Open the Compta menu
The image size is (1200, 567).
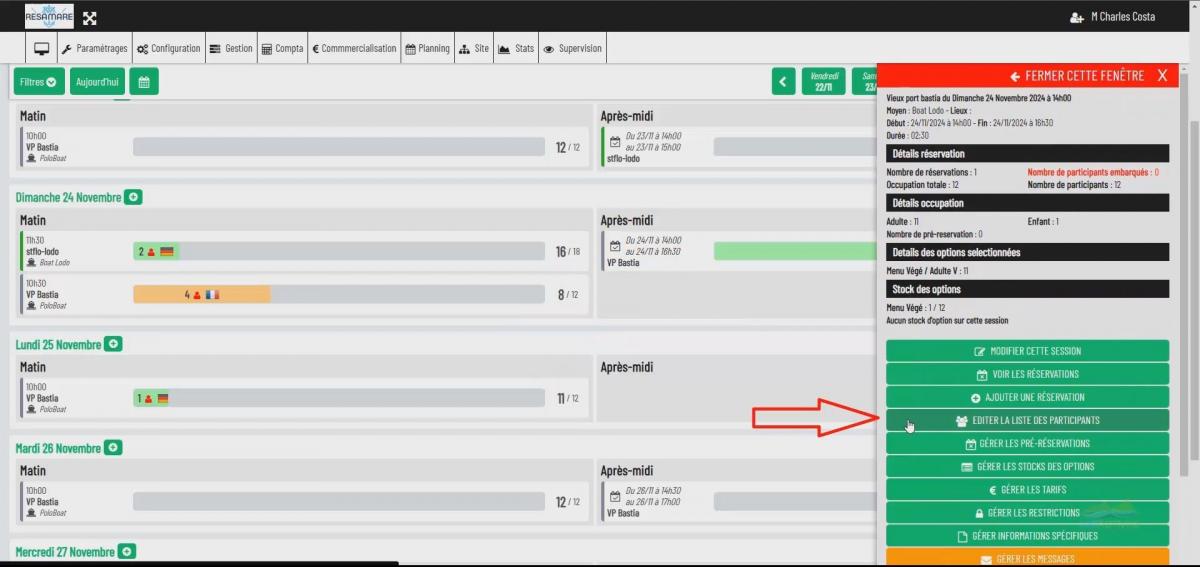point(282,48)
